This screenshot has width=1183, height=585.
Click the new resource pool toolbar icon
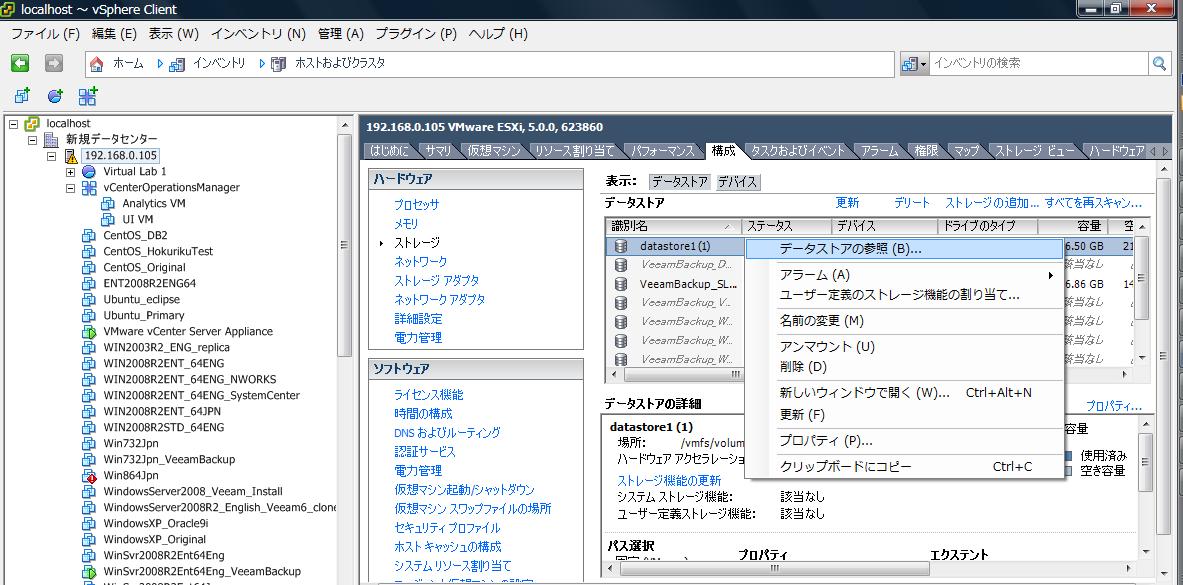tap(55, 96)
